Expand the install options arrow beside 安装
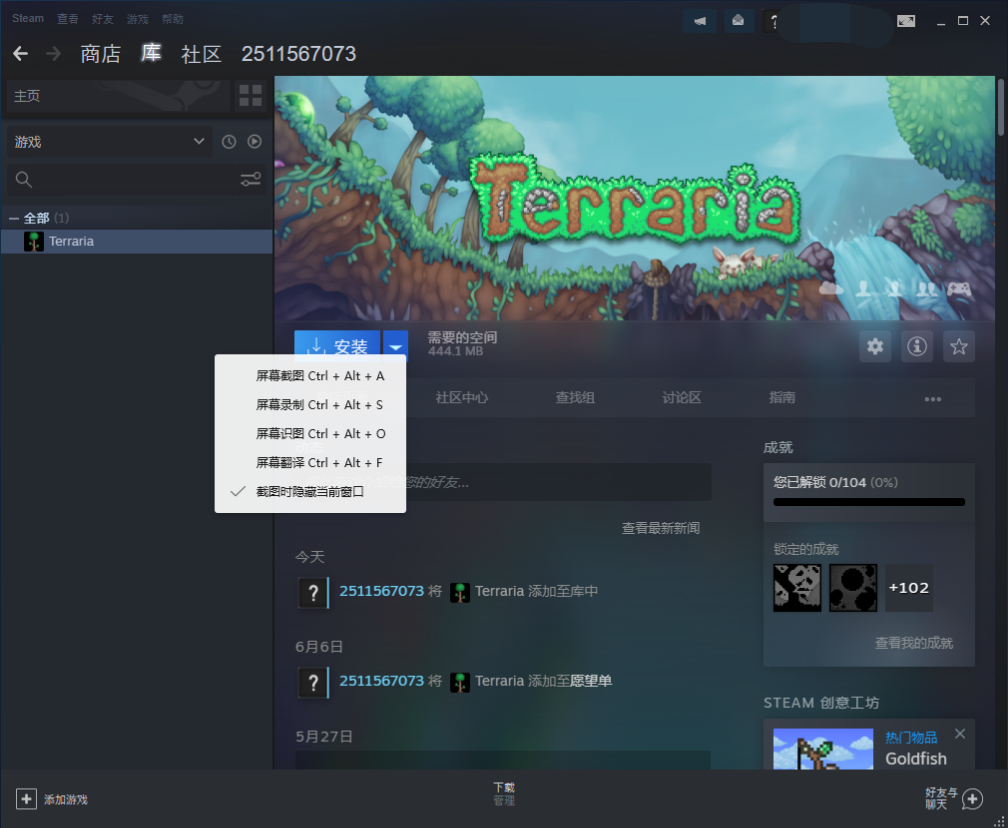Image resolution: width=1008 pixels, height=828 pixels. (x=395, y=347)
